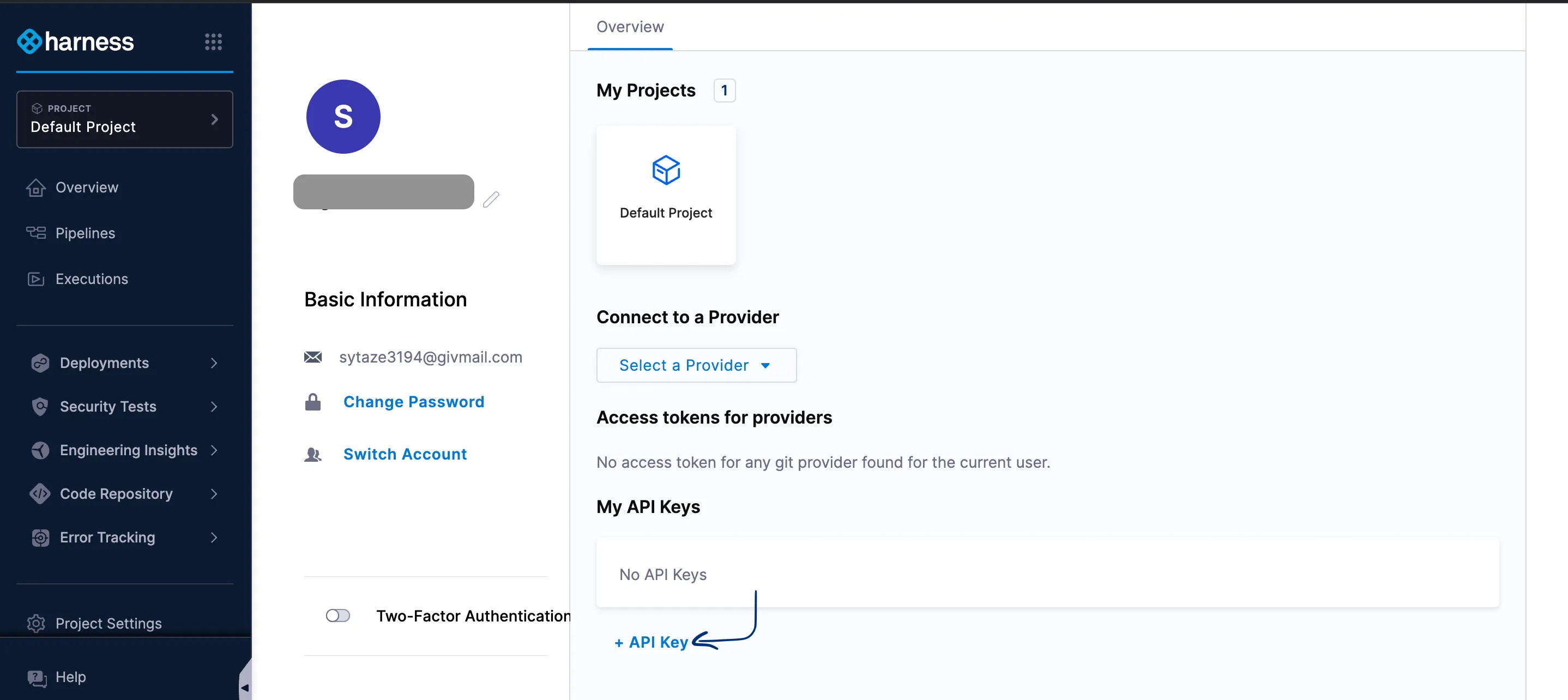Image resolution: width=1568 pixels, height=700 pixels.
Task: Open the Default Project card under My Projects
Action: click(x=666, y=195)
